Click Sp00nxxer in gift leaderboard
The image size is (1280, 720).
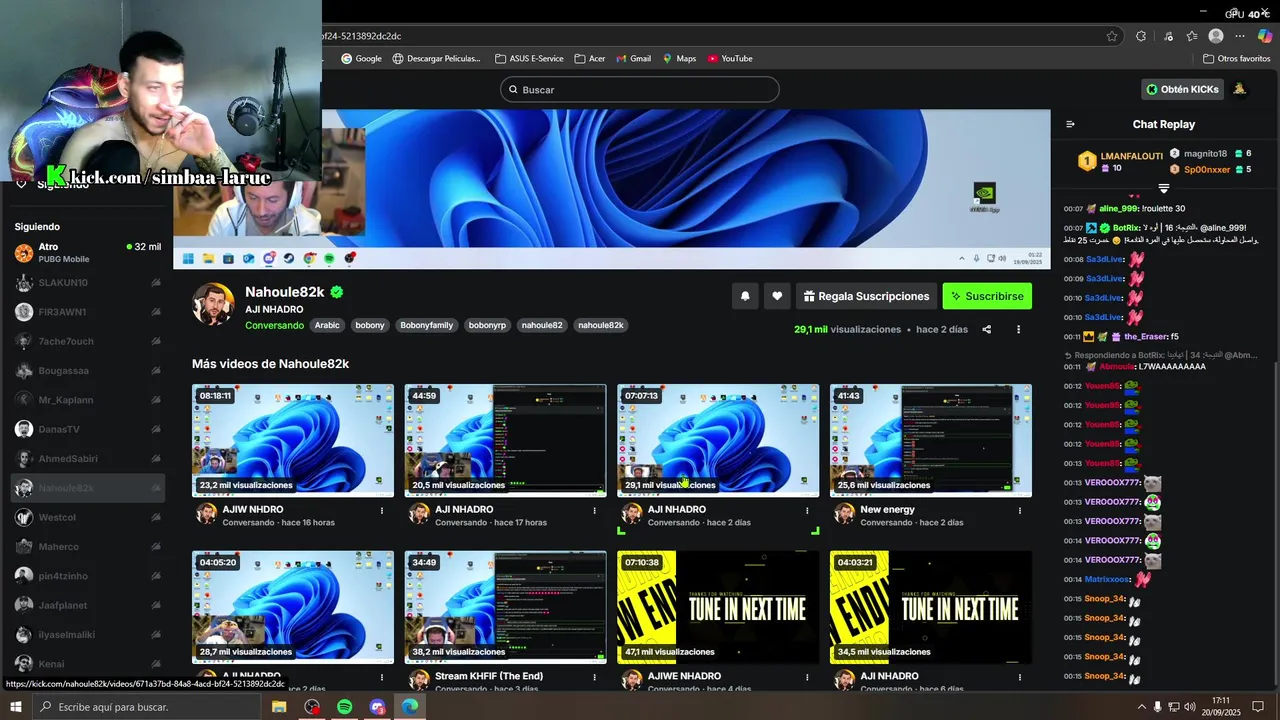1207,169
